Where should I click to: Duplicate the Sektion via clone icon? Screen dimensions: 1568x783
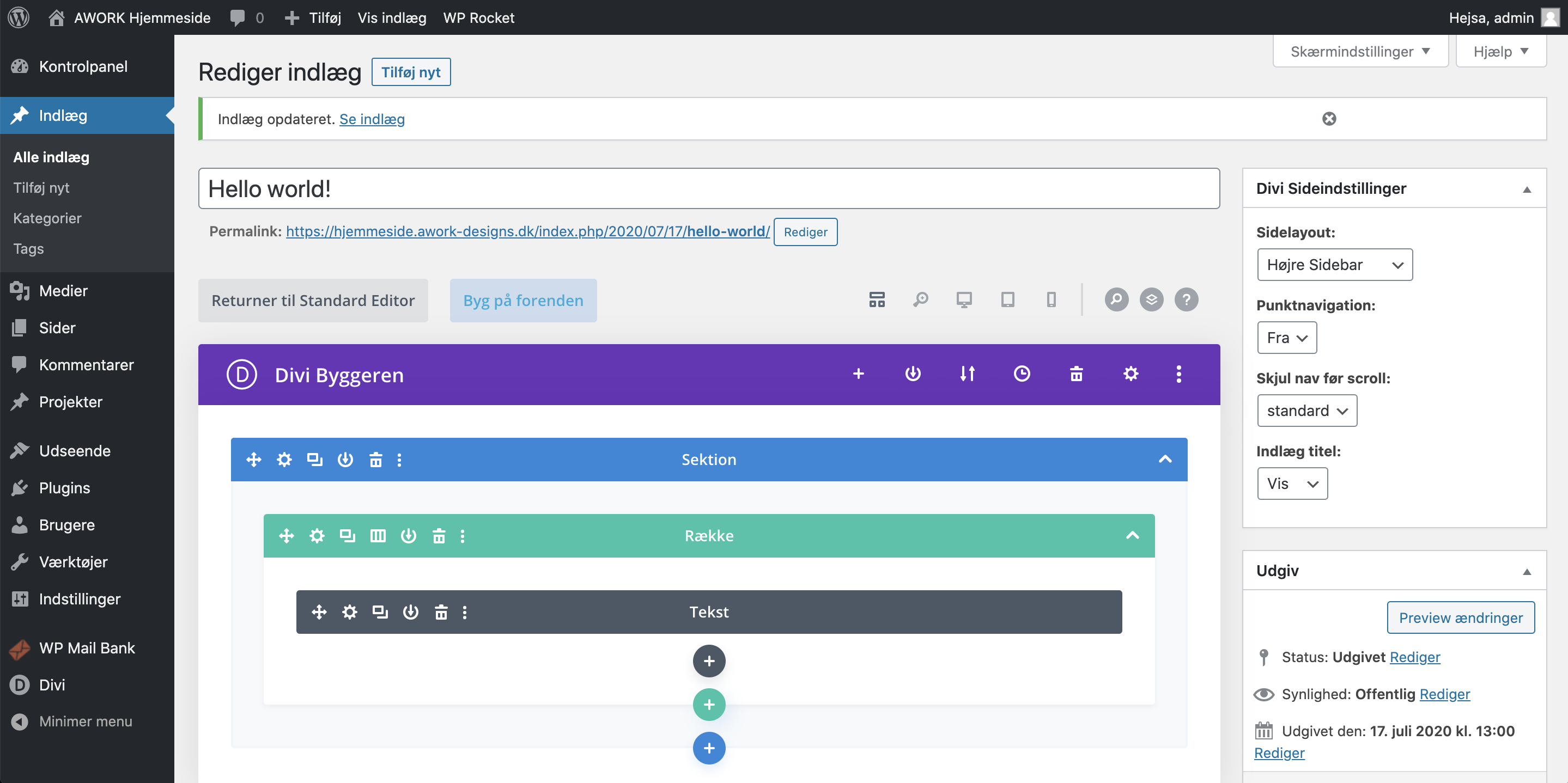[315, 460]
